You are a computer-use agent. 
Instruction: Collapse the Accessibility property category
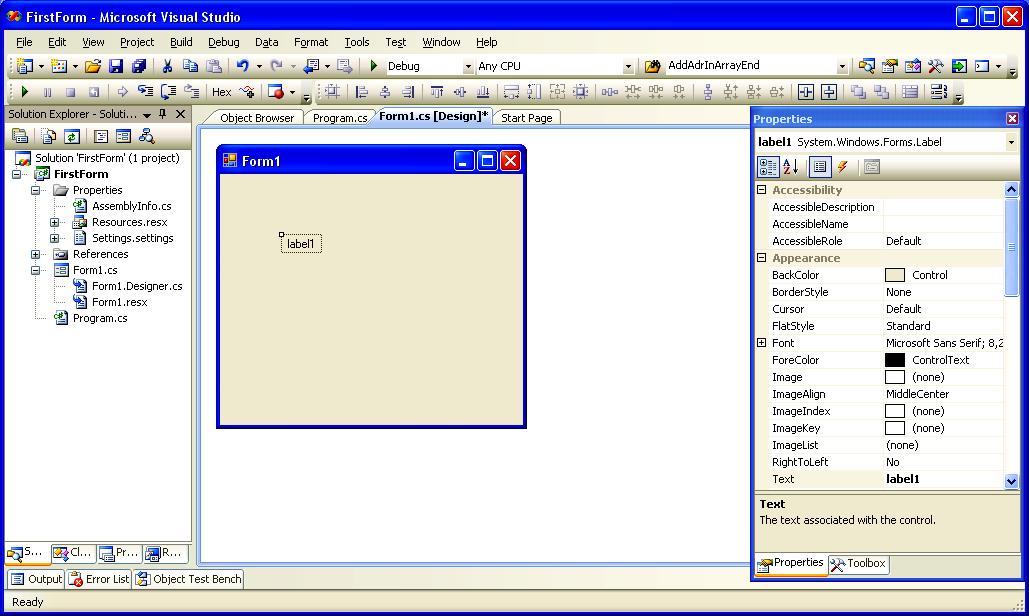point(762,190)
